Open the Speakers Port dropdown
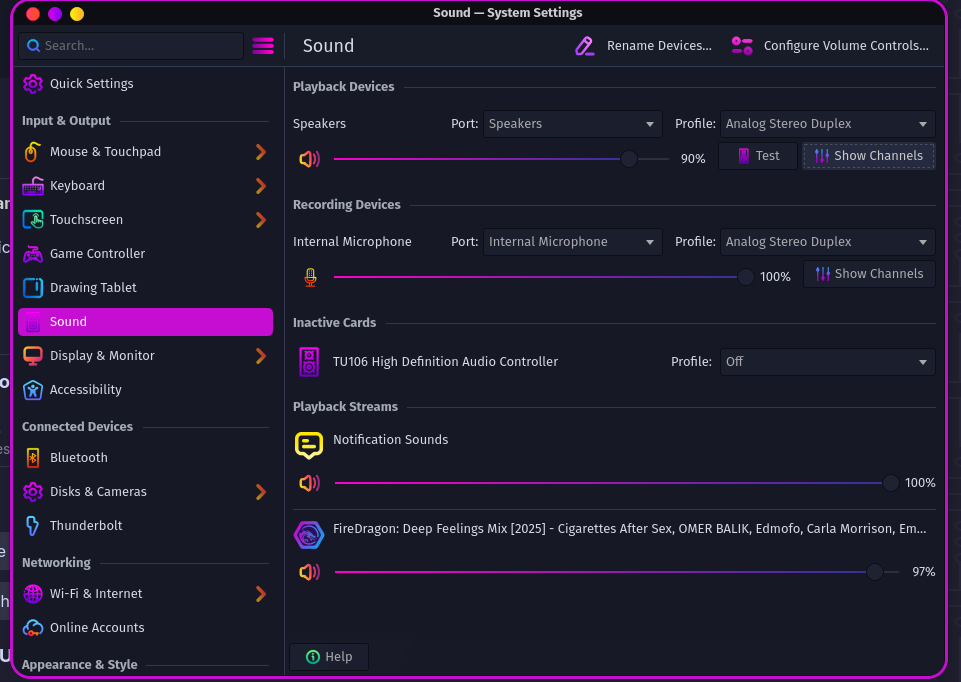This screenshot has width=961, height=682. click(x=572, y=124)
